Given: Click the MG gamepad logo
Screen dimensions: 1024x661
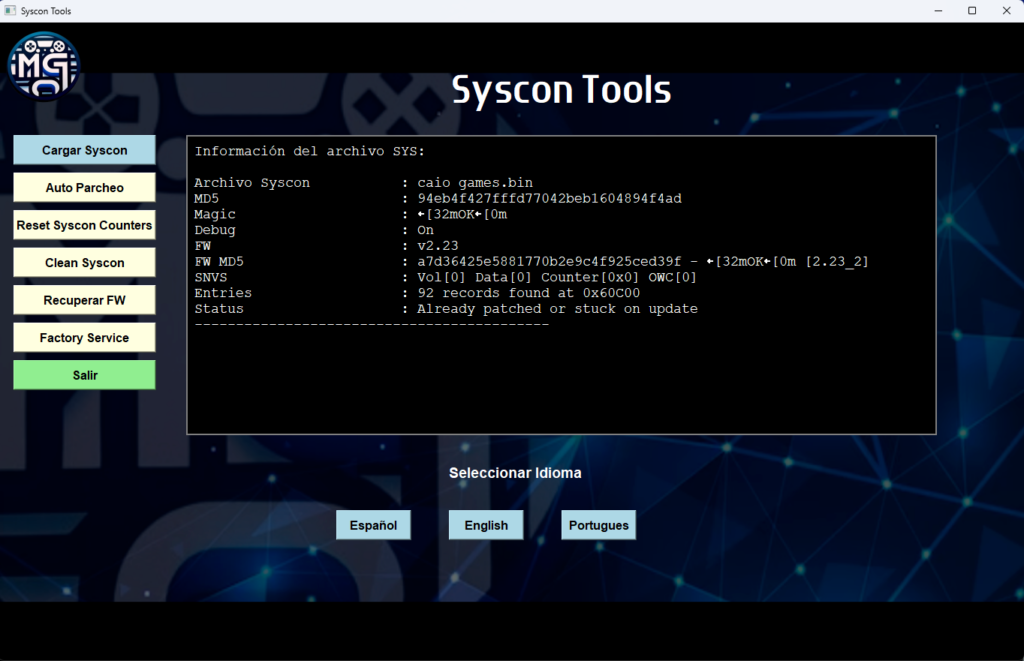Looking at the screenshot, I should [x=43, y=66].
